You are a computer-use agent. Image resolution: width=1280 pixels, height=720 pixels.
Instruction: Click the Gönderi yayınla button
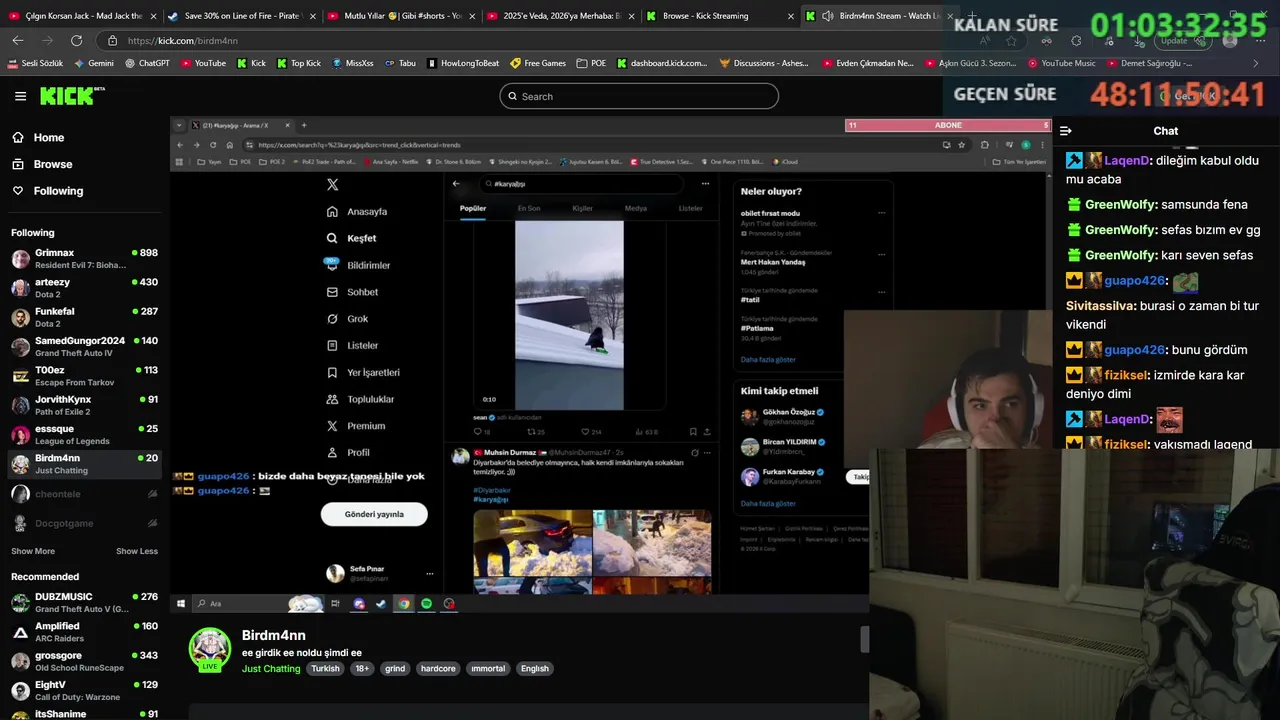(374, 514)
